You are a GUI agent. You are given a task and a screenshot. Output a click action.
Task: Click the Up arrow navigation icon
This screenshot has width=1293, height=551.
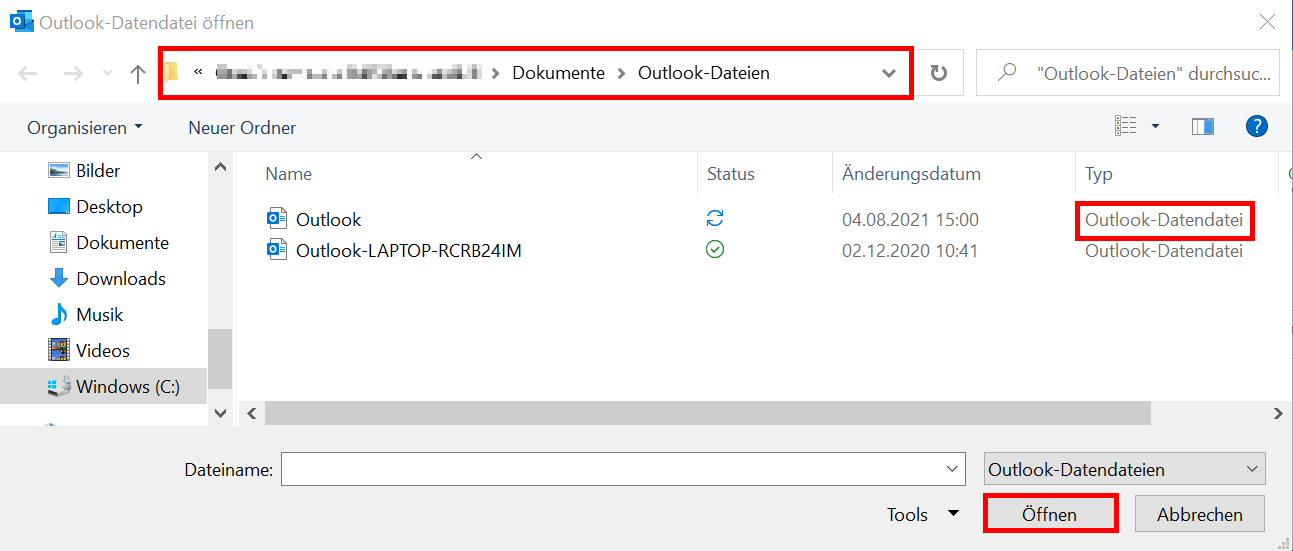click(x=138, y=73)
